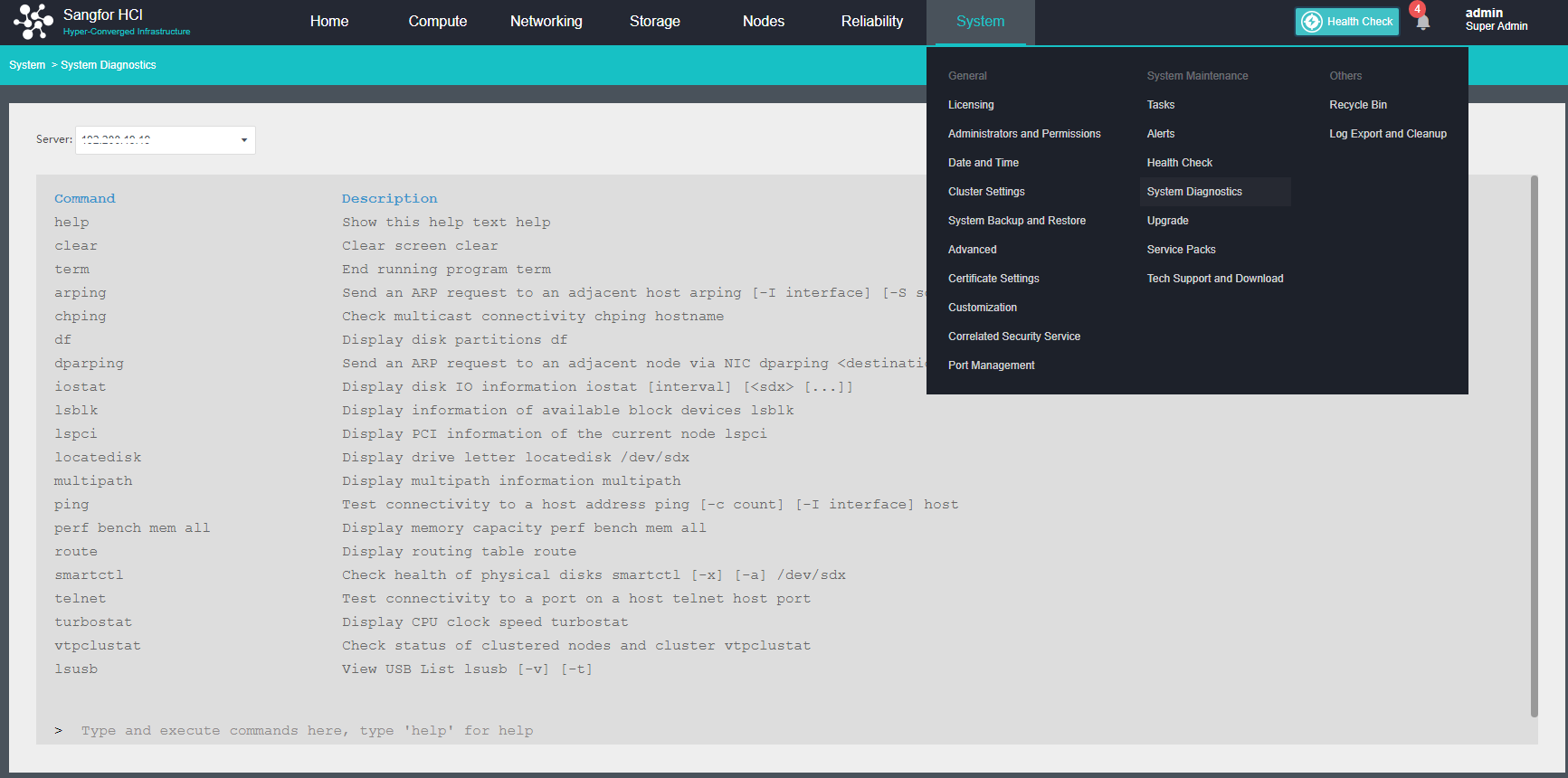Click the console vertical scrollbar

(x=1534, y=445)
